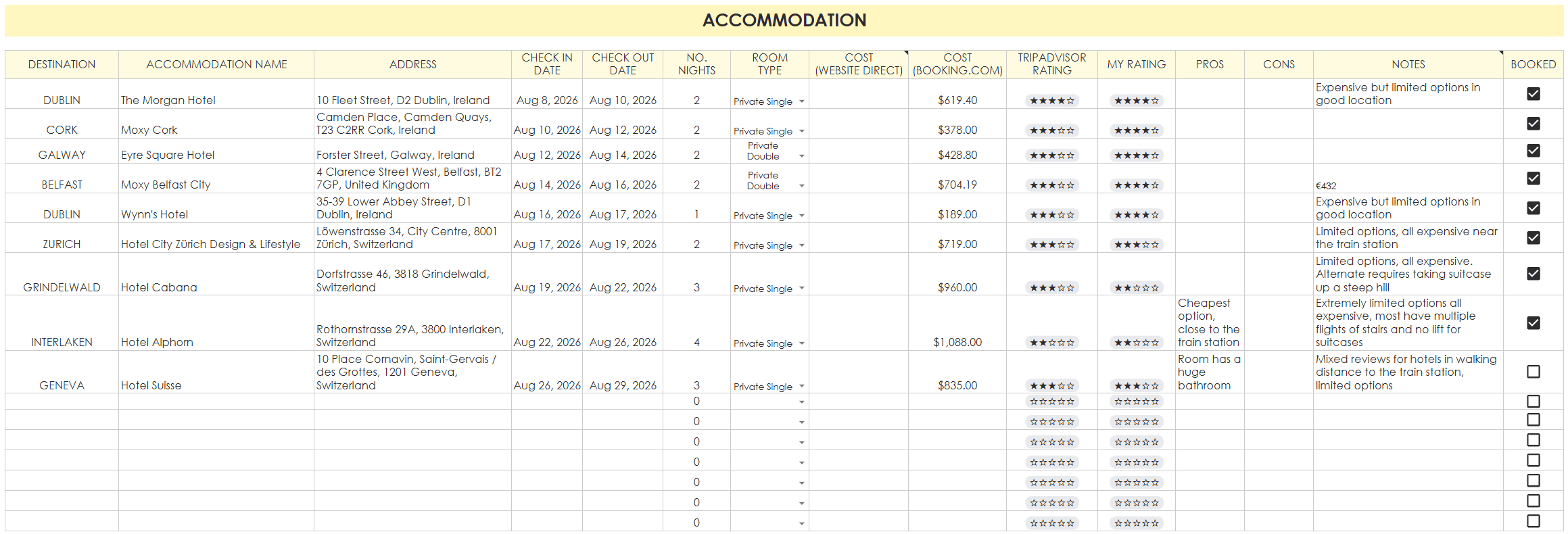
Task: Toggle Booked checkbox for Hotel Alphorn
Action: point(1534,323)
